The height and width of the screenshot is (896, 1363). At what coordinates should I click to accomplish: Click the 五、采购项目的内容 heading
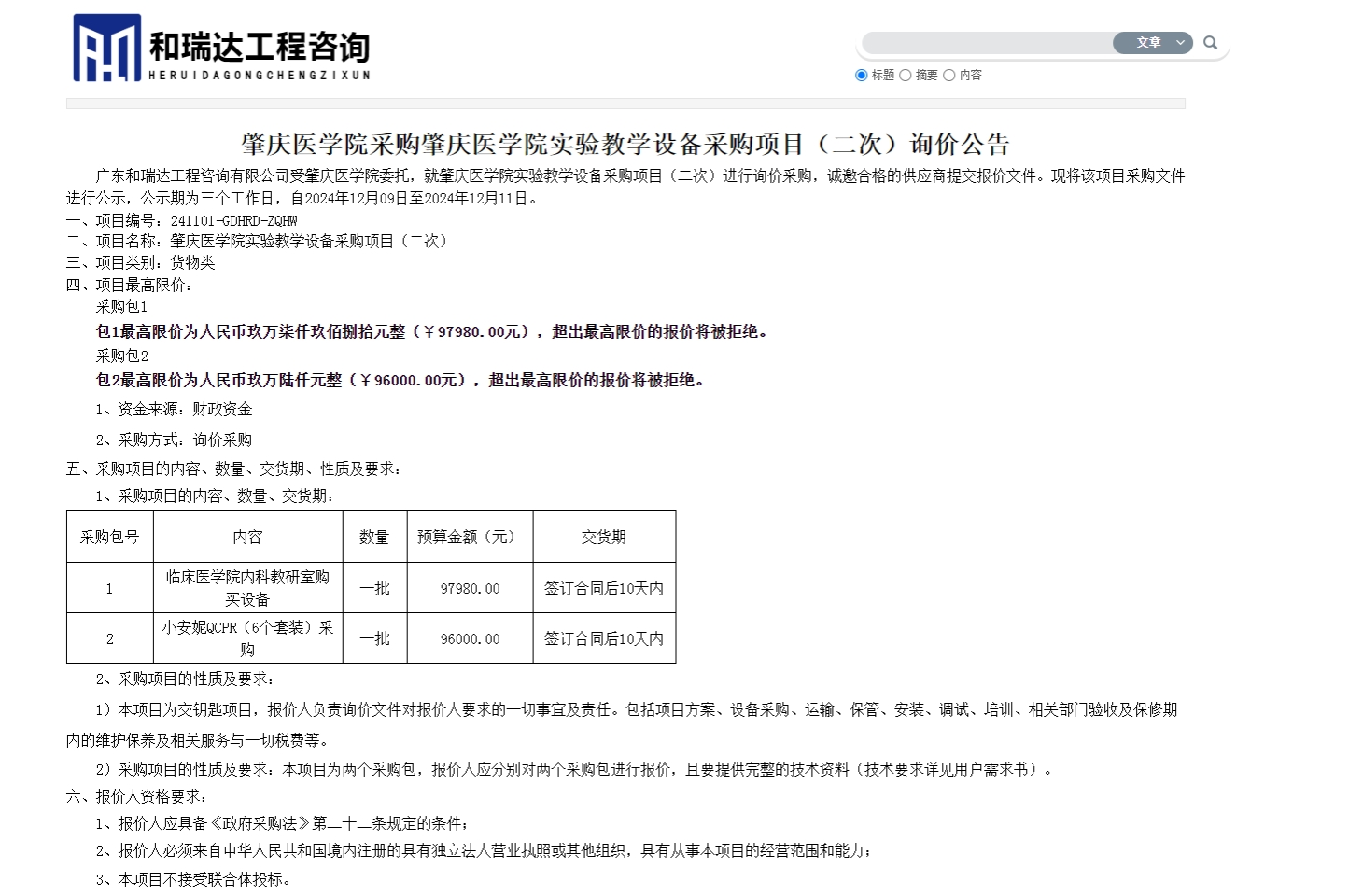pos(234,469)
